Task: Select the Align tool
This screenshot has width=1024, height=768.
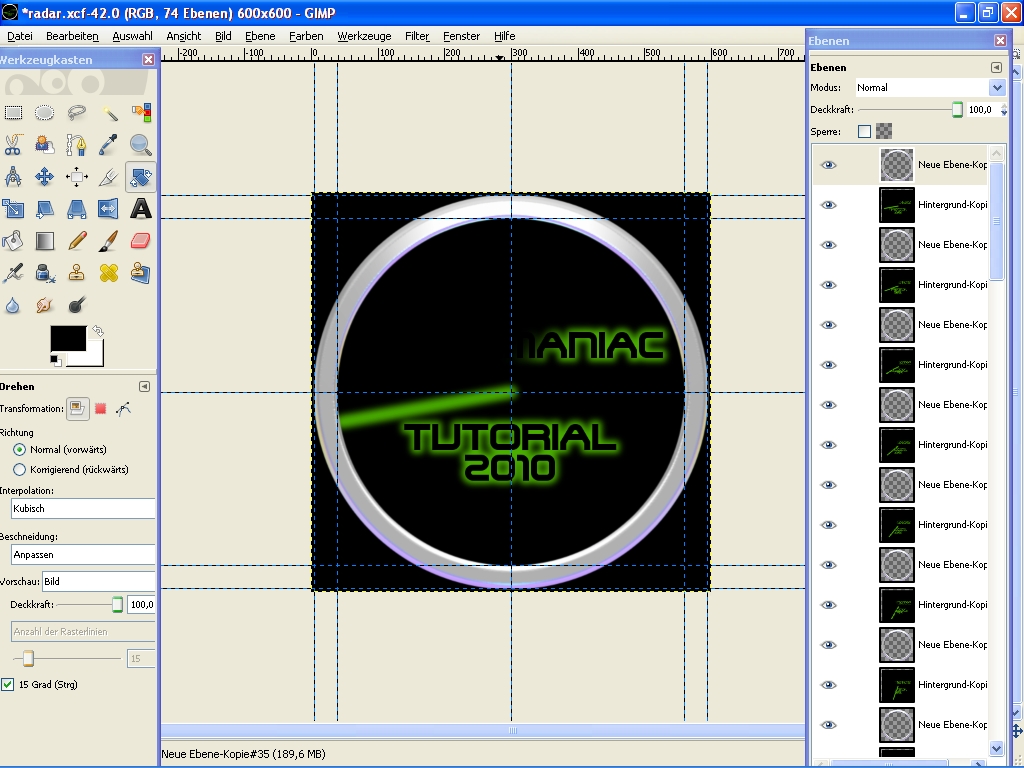Action: point(76,177)
